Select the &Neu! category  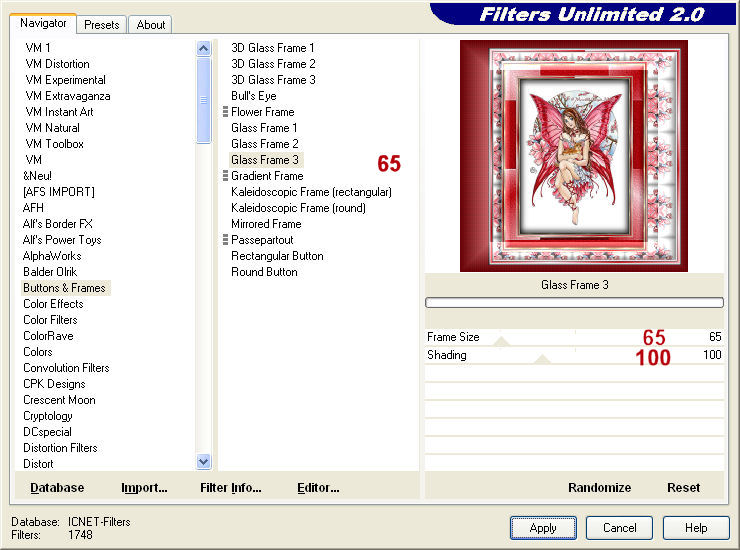click(37, 176)
